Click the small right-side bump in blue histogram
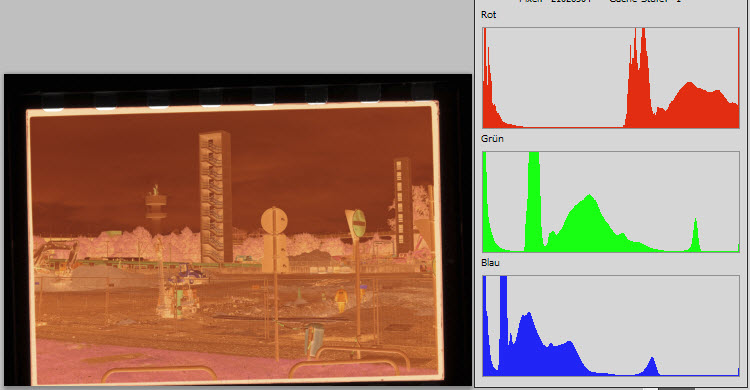 (651, 367)
